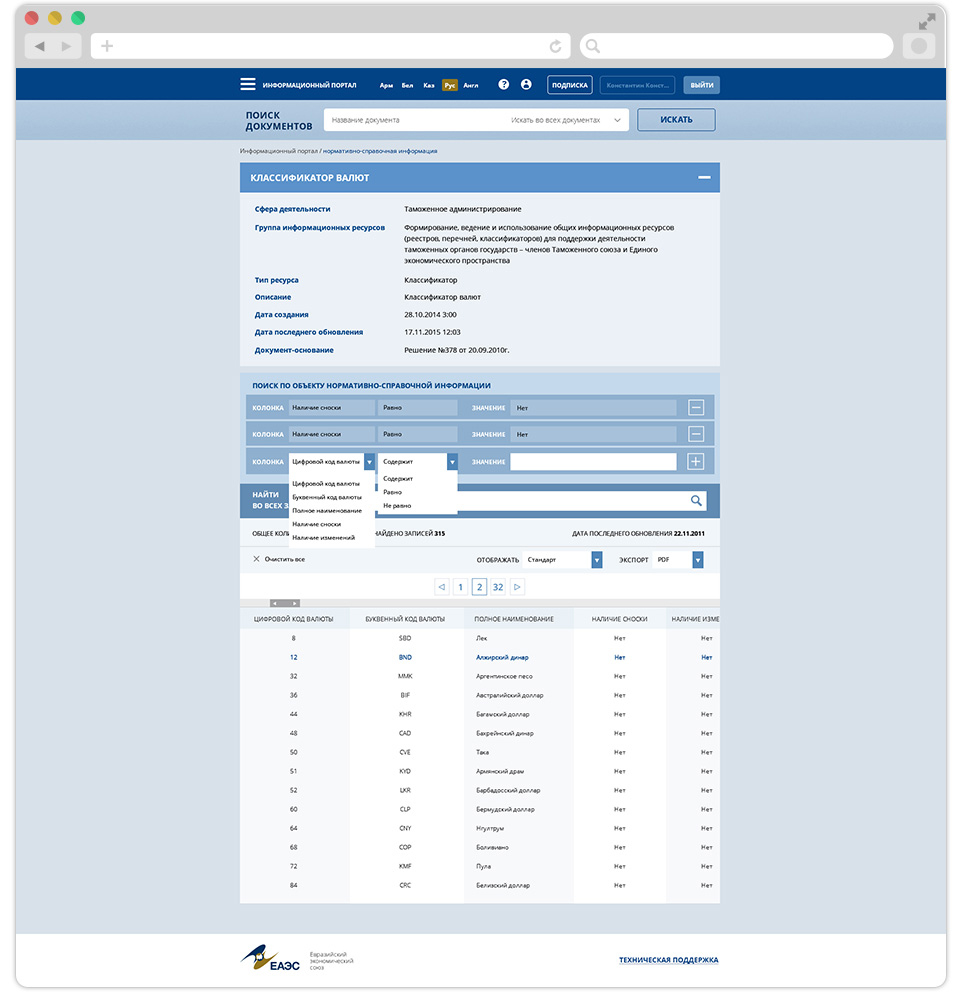Collapse the Классификатор валют panel
The width and height of the screenshot is (960, 999).
704,177
